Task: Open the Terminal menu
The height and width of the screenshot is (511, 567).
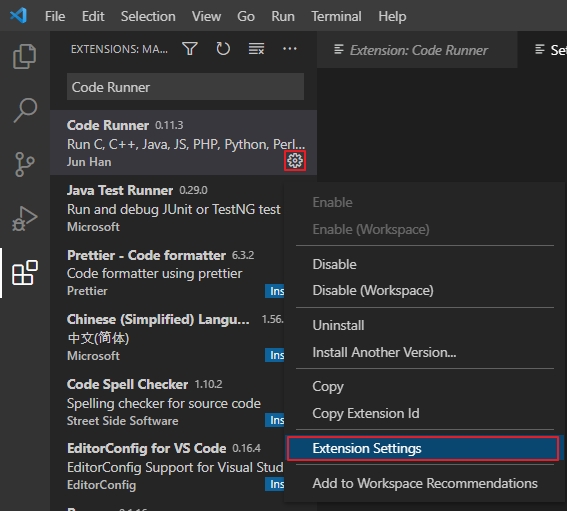Action: [336, 16]
